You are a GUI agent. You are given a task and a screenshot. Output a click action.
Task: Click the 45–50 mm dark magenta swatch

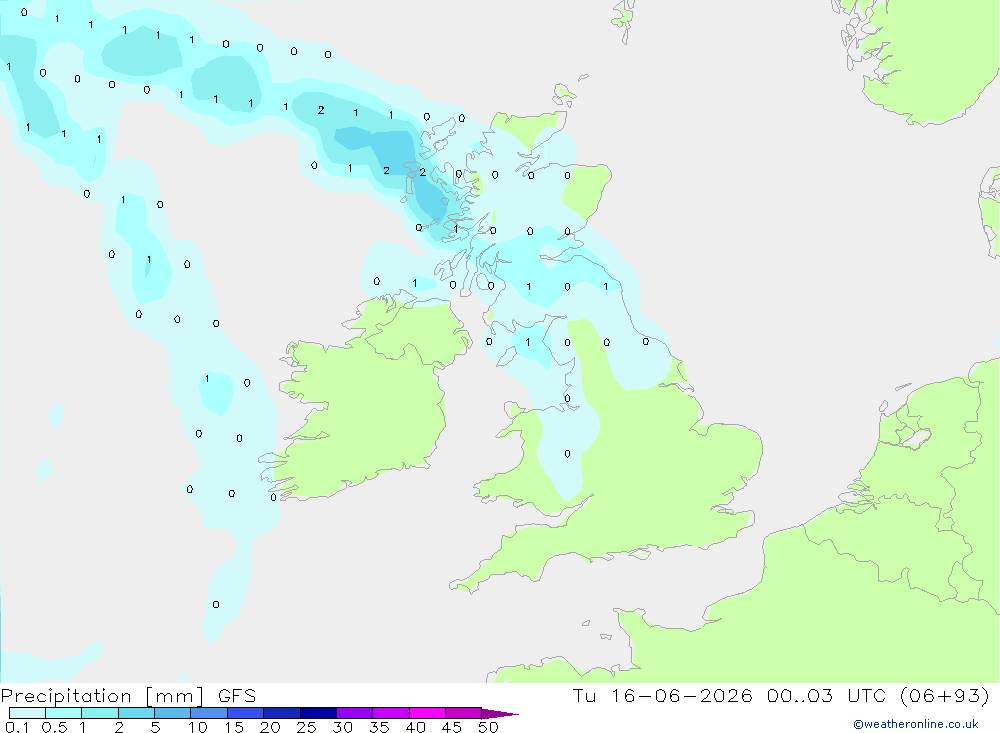[464, 713]
